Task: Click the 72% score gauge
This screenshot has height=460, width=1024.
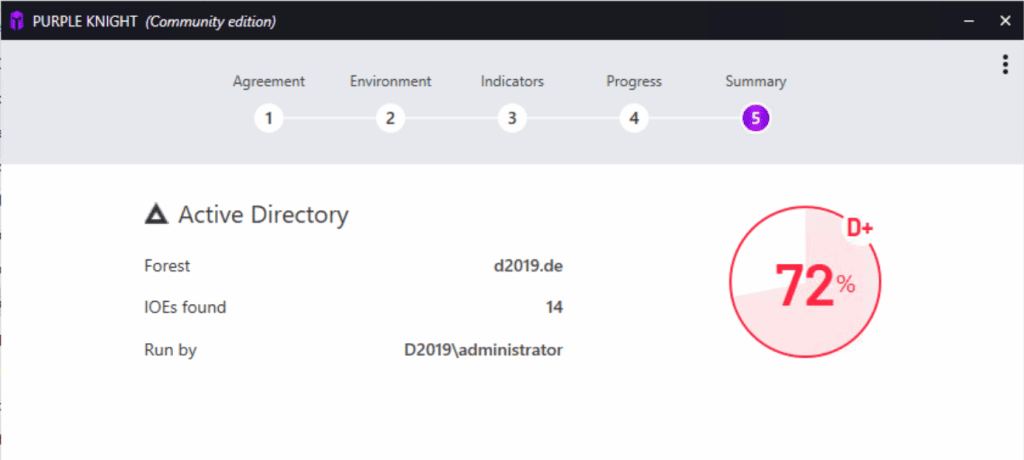Action: [x=805, y=285]
